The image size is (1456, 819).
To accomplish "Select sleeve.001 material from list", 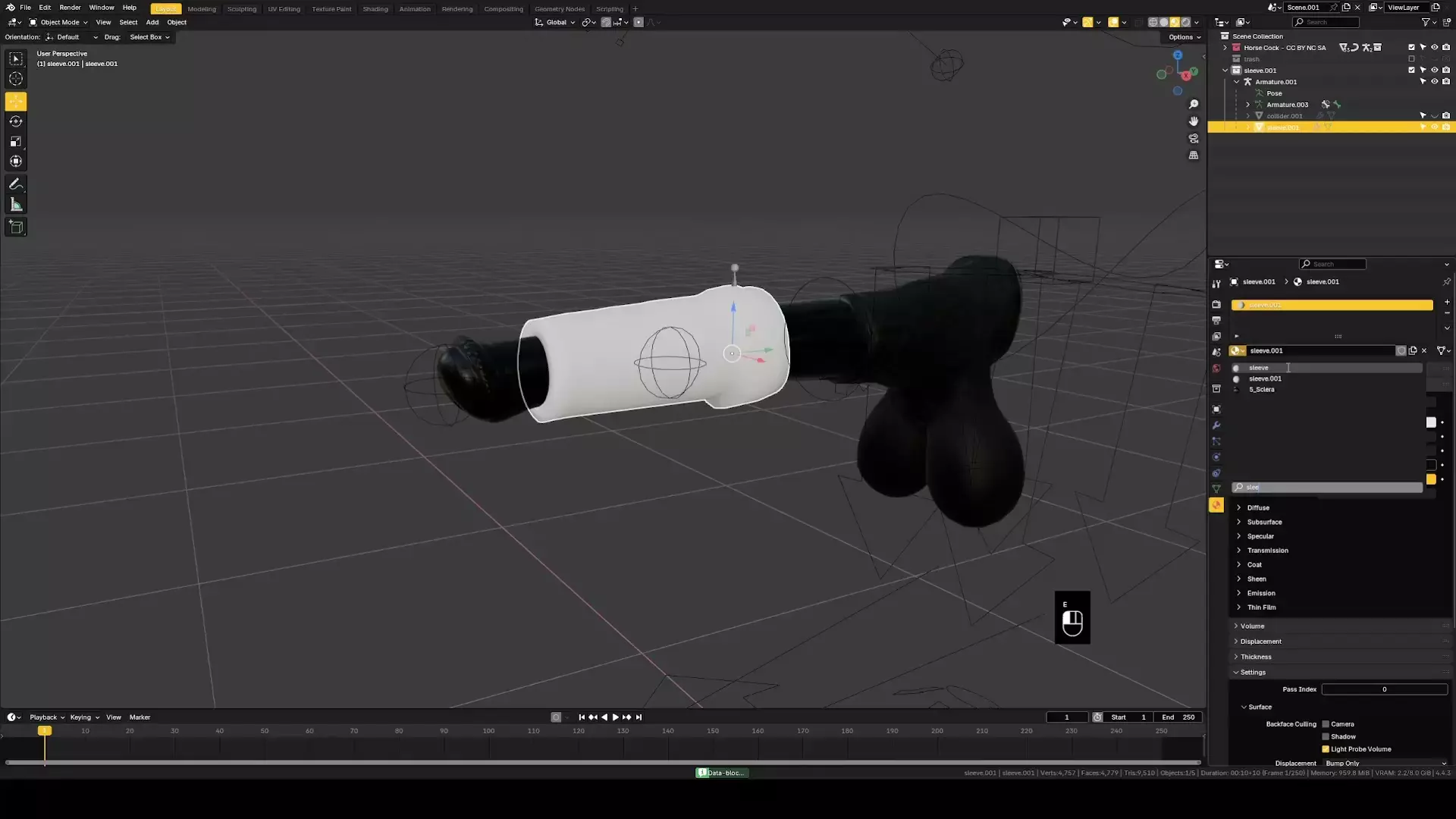I will (1265, 378).
